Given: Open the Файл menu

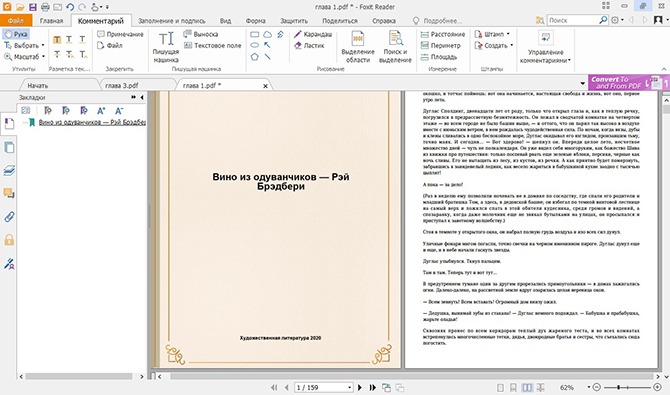Looking at the screenshot, I should 16,21.
